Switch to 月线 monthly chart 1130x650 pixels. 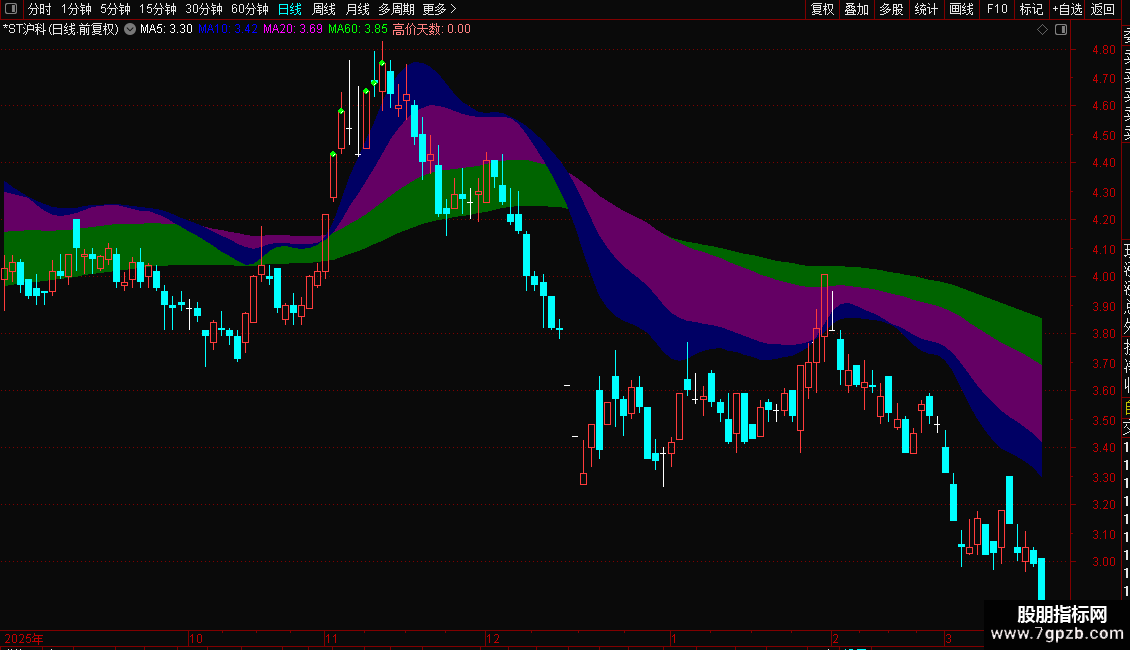(357, 9)
